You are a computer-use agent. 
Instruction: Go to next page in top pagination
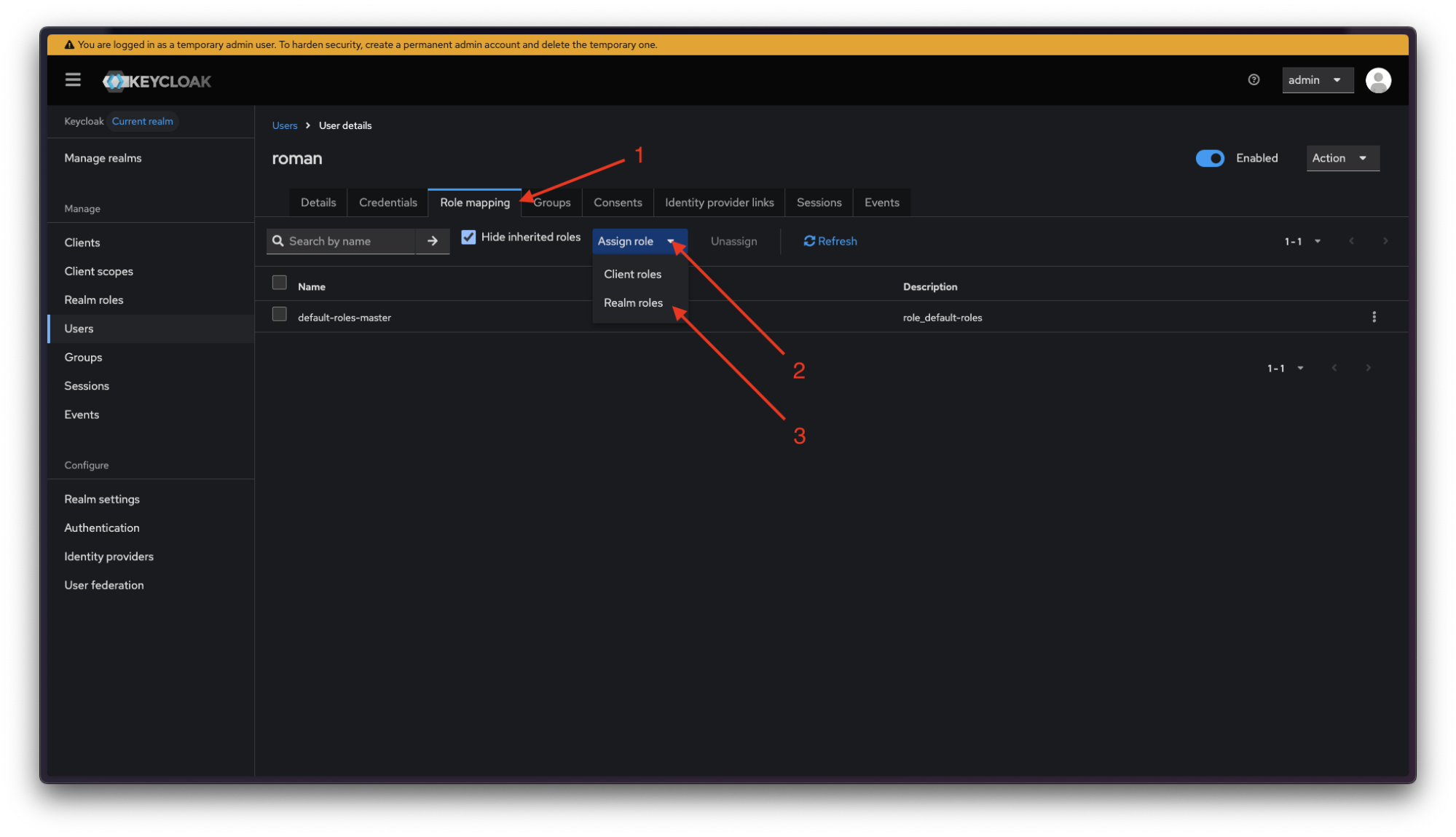[1385, 241]
